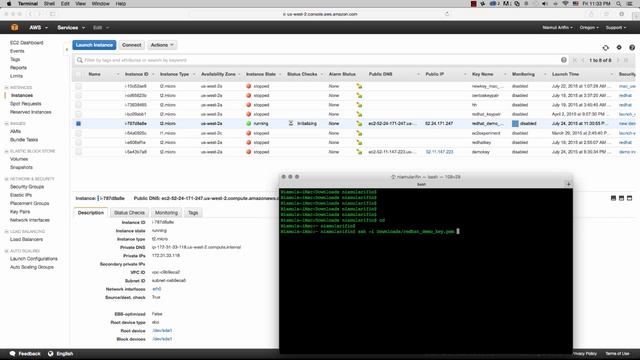This screenshot has height=360, width=640.
Task: Select the Description tab
Action: pos(91,213)
